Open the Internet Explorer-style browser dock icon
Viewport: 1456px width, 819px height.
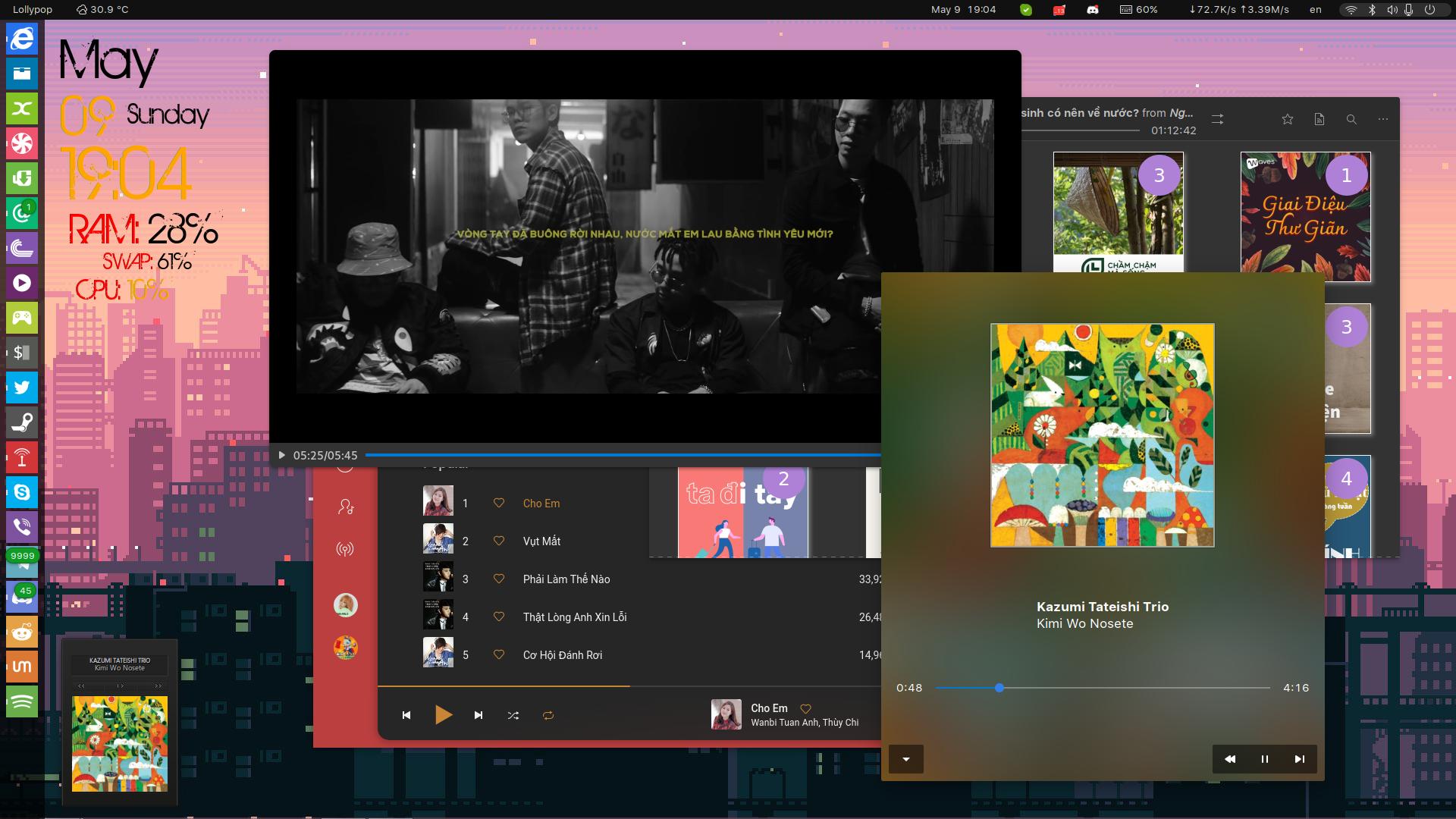[22, 38]
